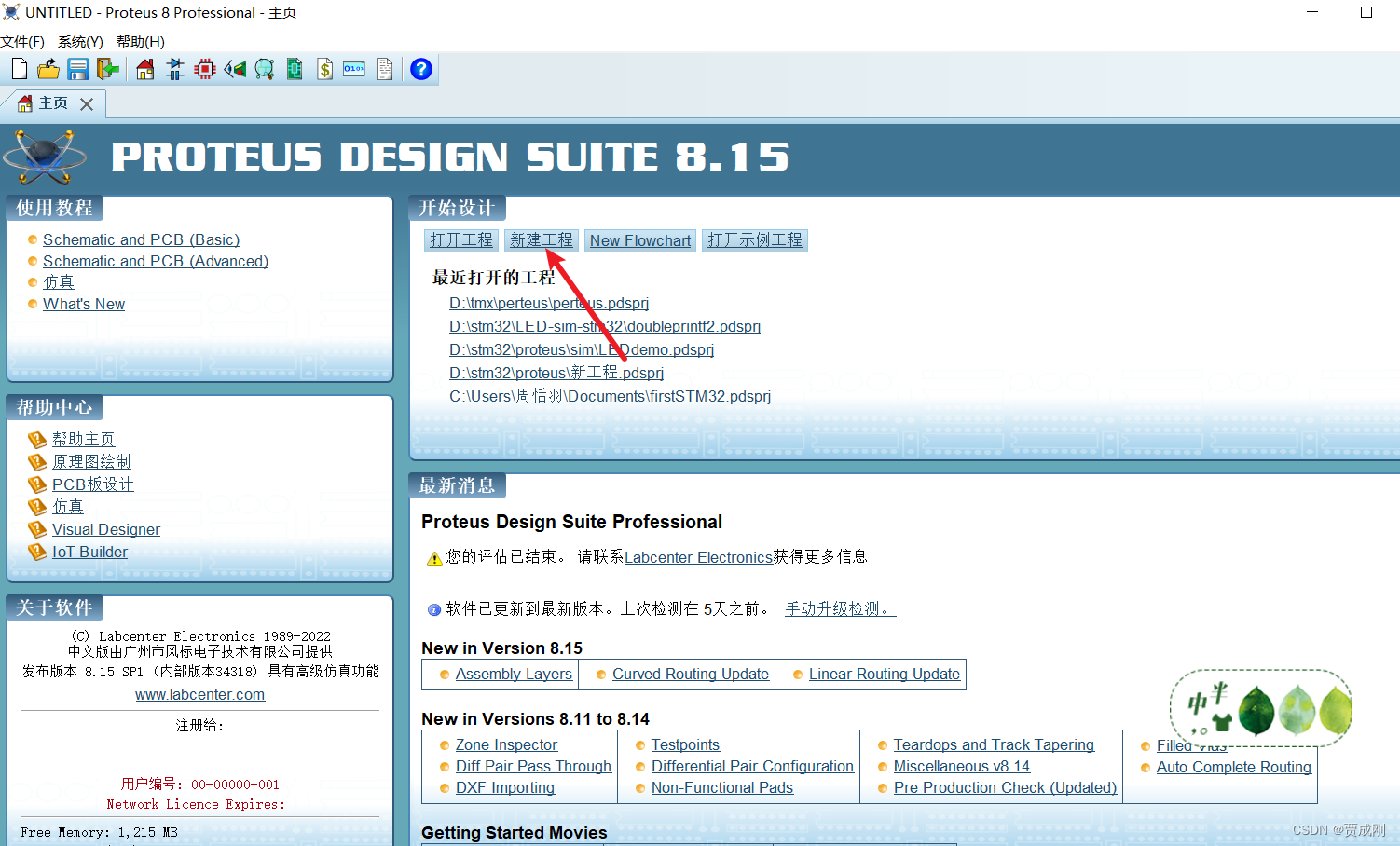
Task: Open the Project Notes document icon
Action: (385, 69)
